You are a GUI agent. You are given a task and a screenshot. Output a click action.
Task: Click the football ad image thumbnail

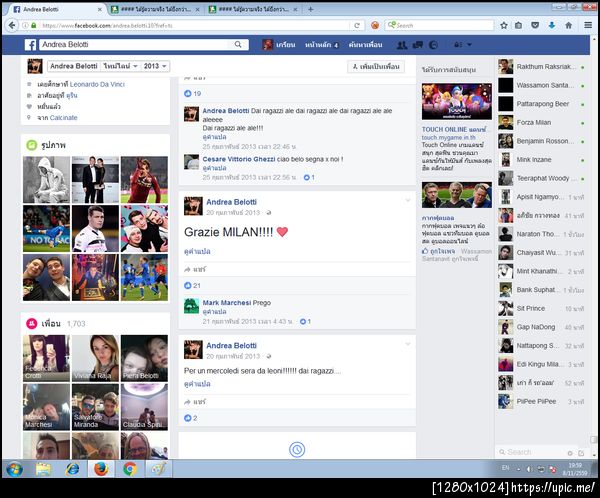pos(457,195)
